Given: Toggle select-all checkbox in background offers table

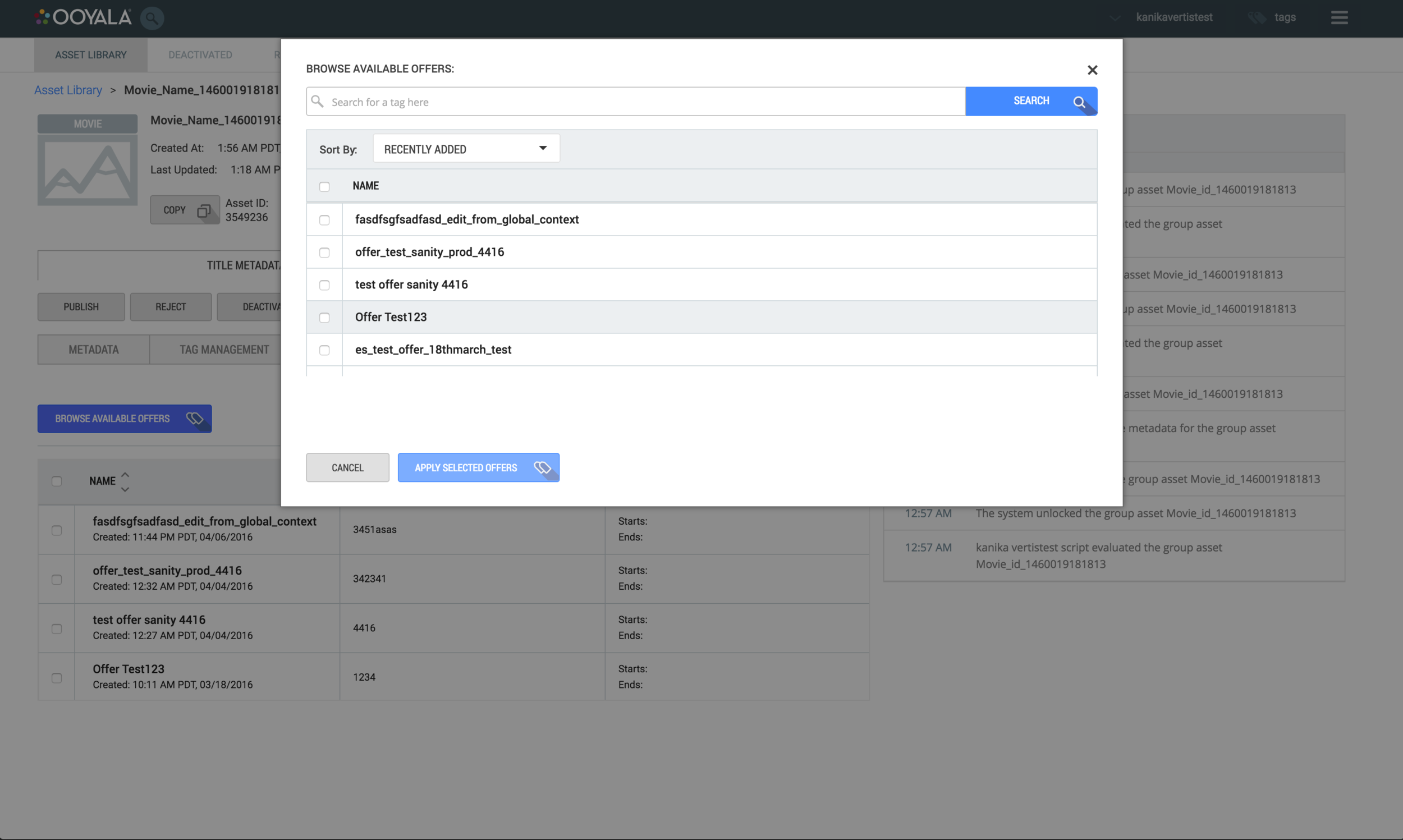Looking at the screenshot, I should click(x=57, y=481).
